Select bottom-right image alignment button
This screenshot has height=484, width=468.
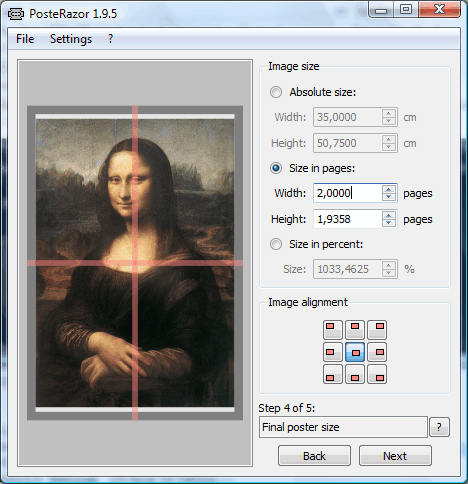pos(377,374)
